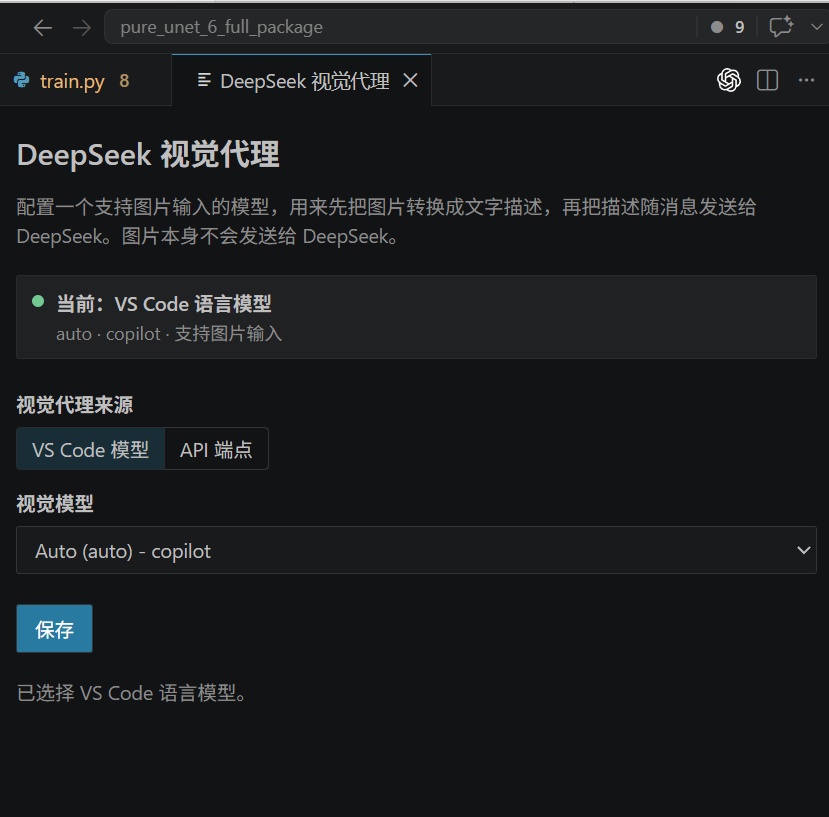
Task: Click the Python file icon on train.py
Action: pos(22,80)
